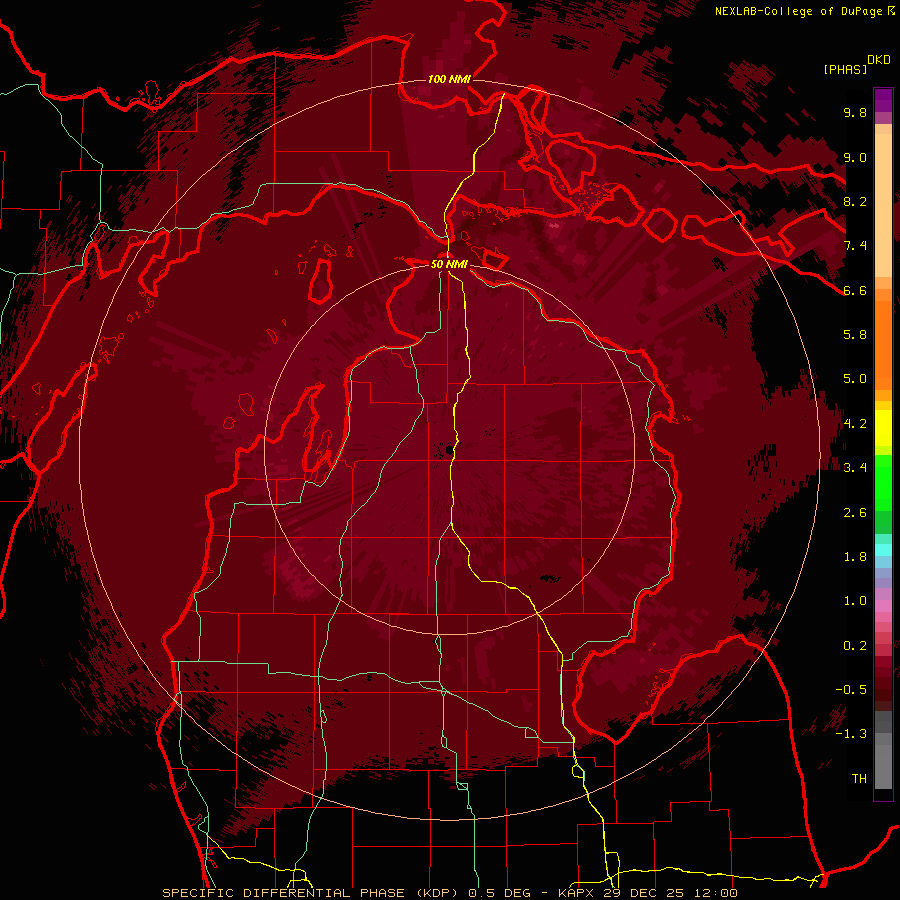Click the 9.8 value on the color scale
This screenshot has width=900, height=900.
click(855, 112)
